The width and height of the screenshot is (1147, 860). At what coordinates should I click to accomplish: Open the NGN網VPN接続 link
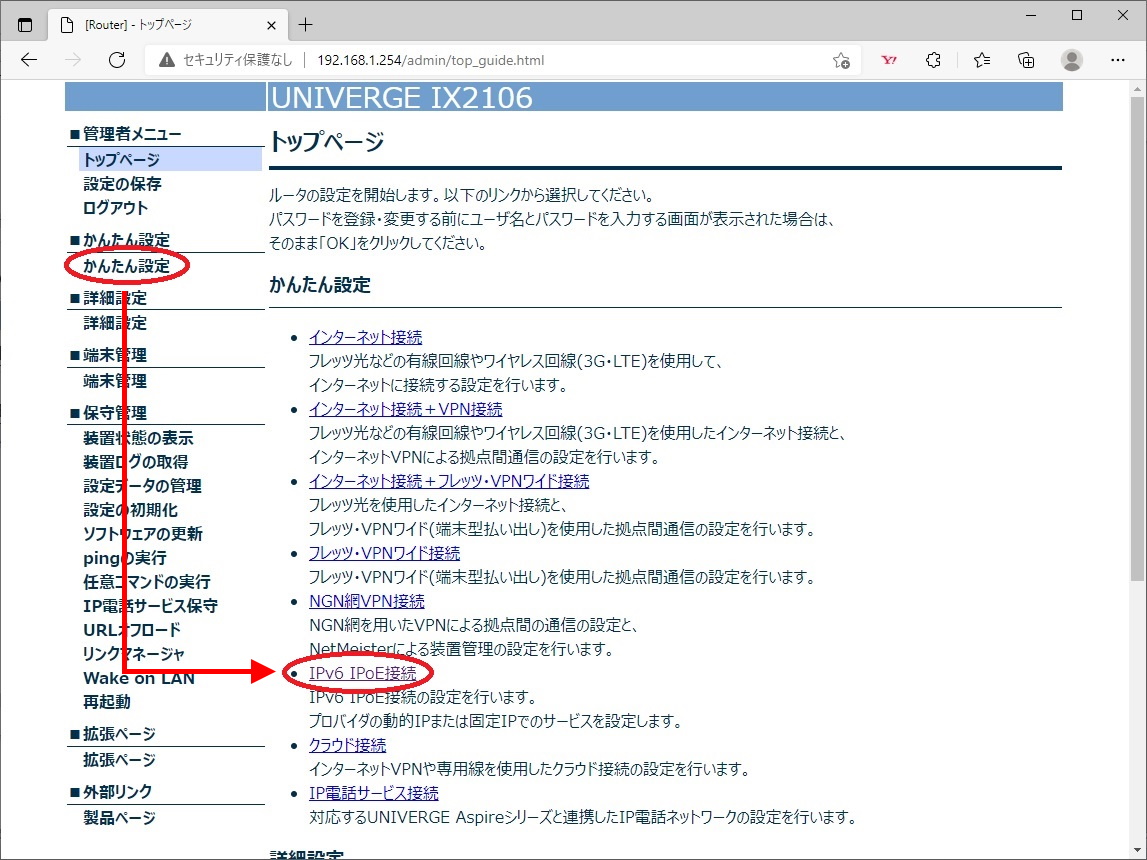(x=366, y=601)
